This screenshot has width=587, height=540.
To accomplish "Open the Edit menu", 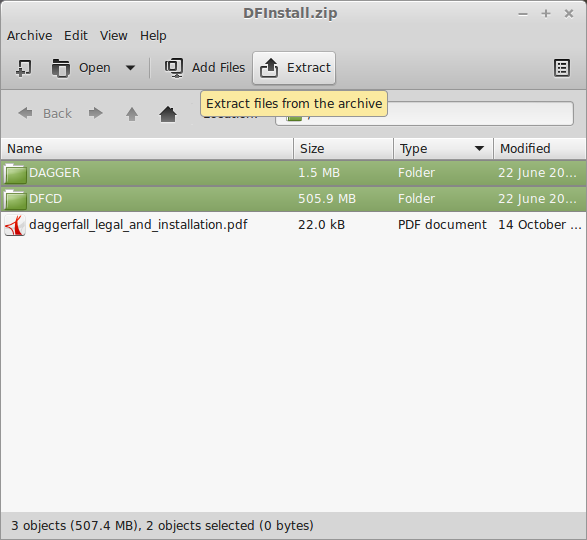I will click(x=76, y=36).
